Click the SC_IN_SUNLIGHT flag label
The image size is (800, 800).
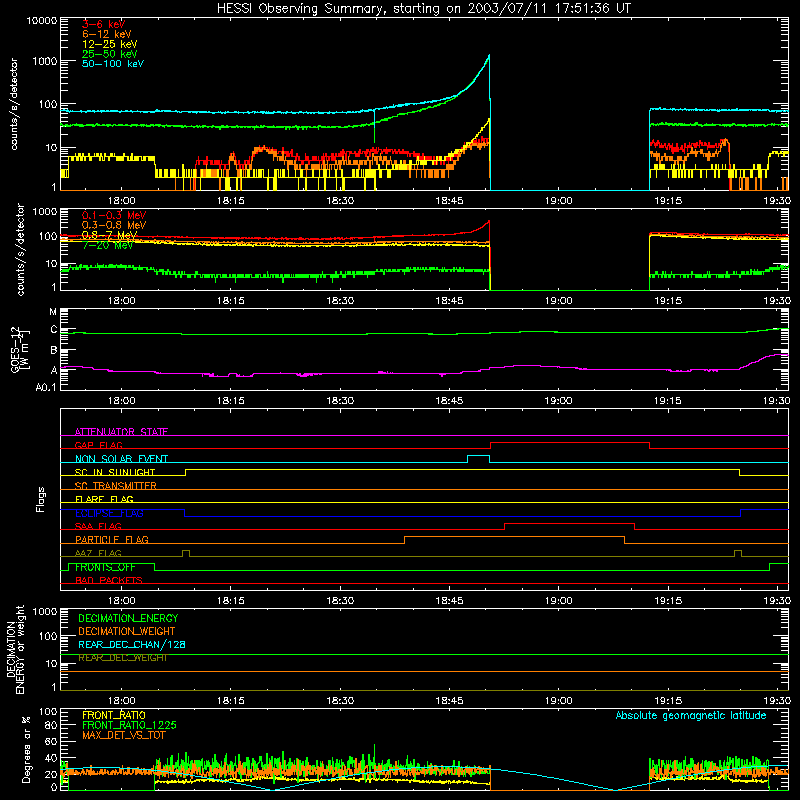[x=115, y=472]
